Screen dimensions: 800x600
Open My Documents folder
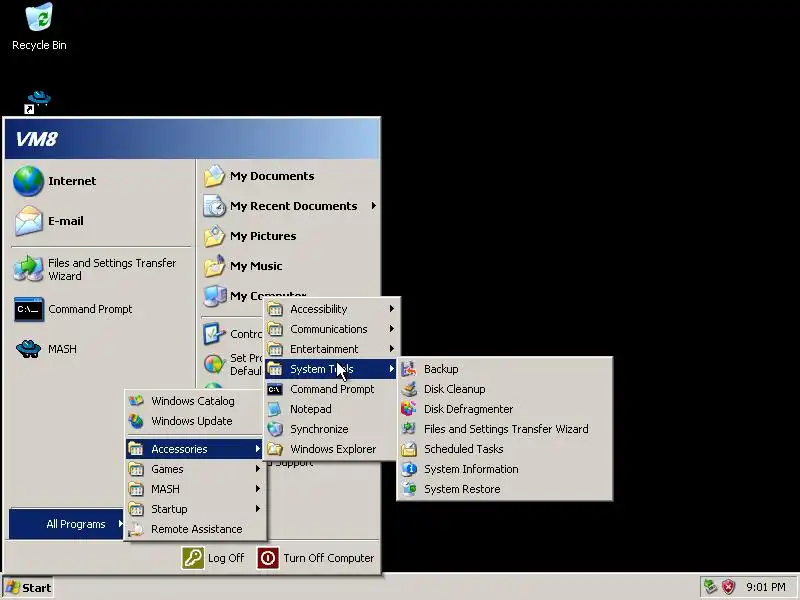289,176
